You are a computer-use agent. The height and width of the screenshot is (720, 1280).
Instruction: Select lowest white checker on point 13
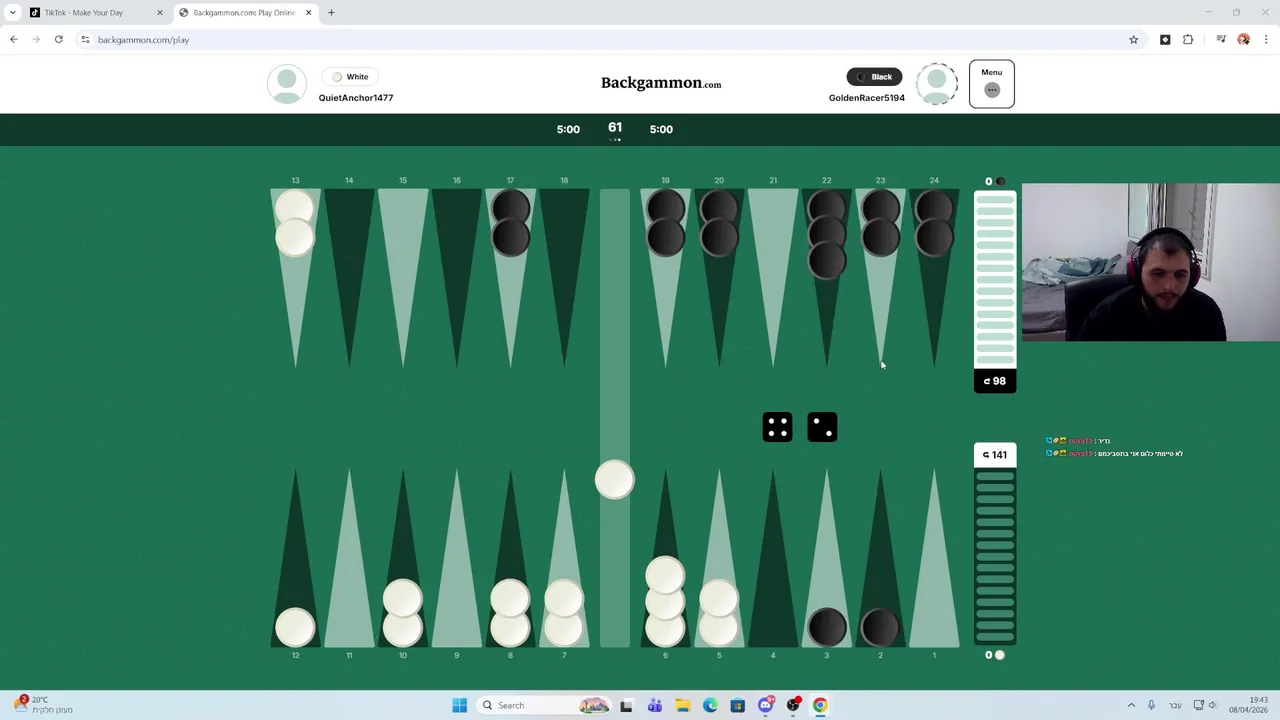[295, 237]
